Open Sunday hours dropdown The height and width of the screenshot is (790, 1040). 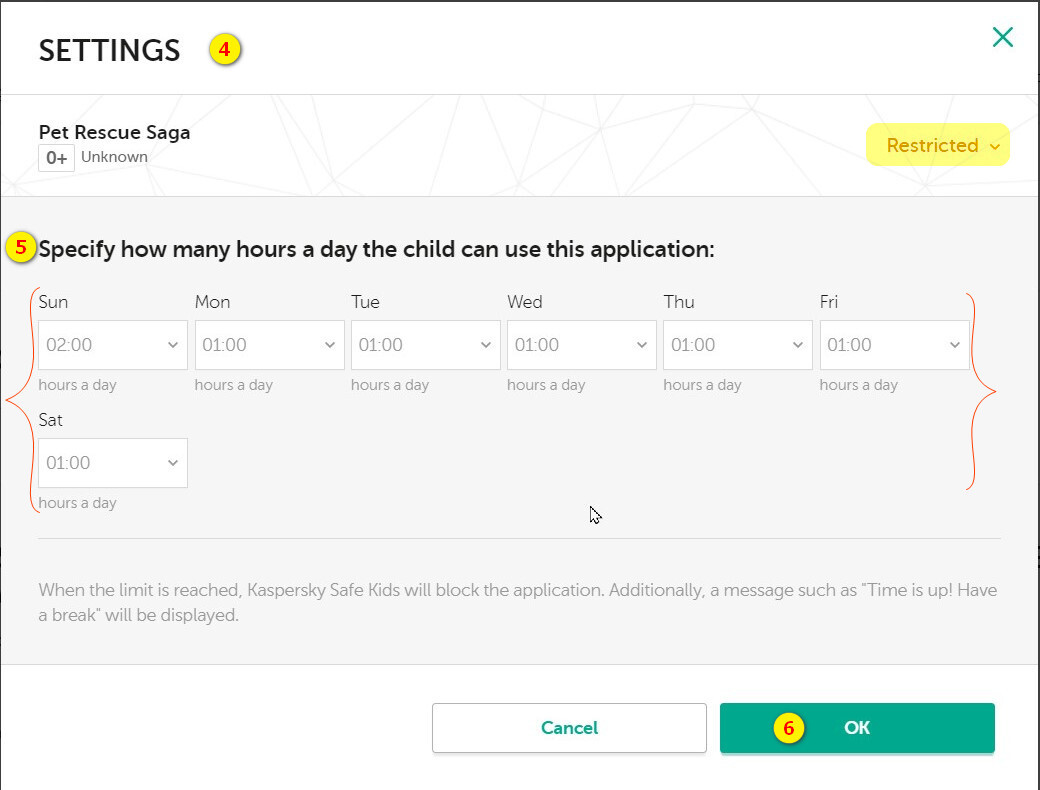(112, 345)
